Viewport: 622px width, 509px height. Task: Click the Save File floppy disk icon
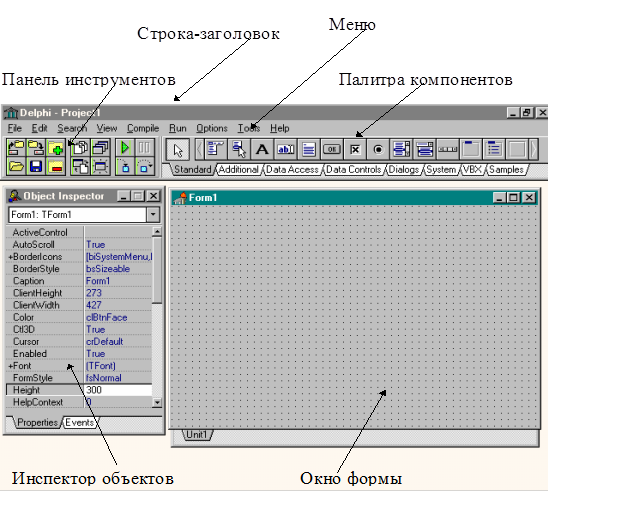(x=36, y=167)
